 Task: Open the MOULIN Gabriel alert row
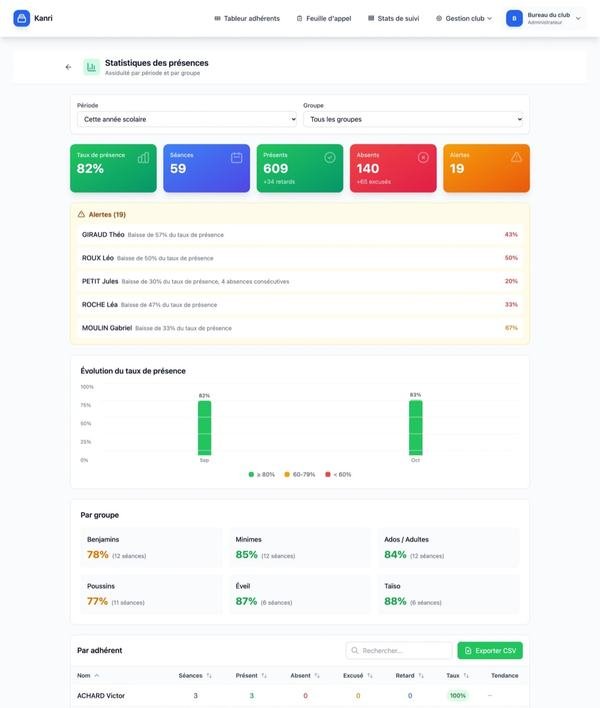pos(300,328)
